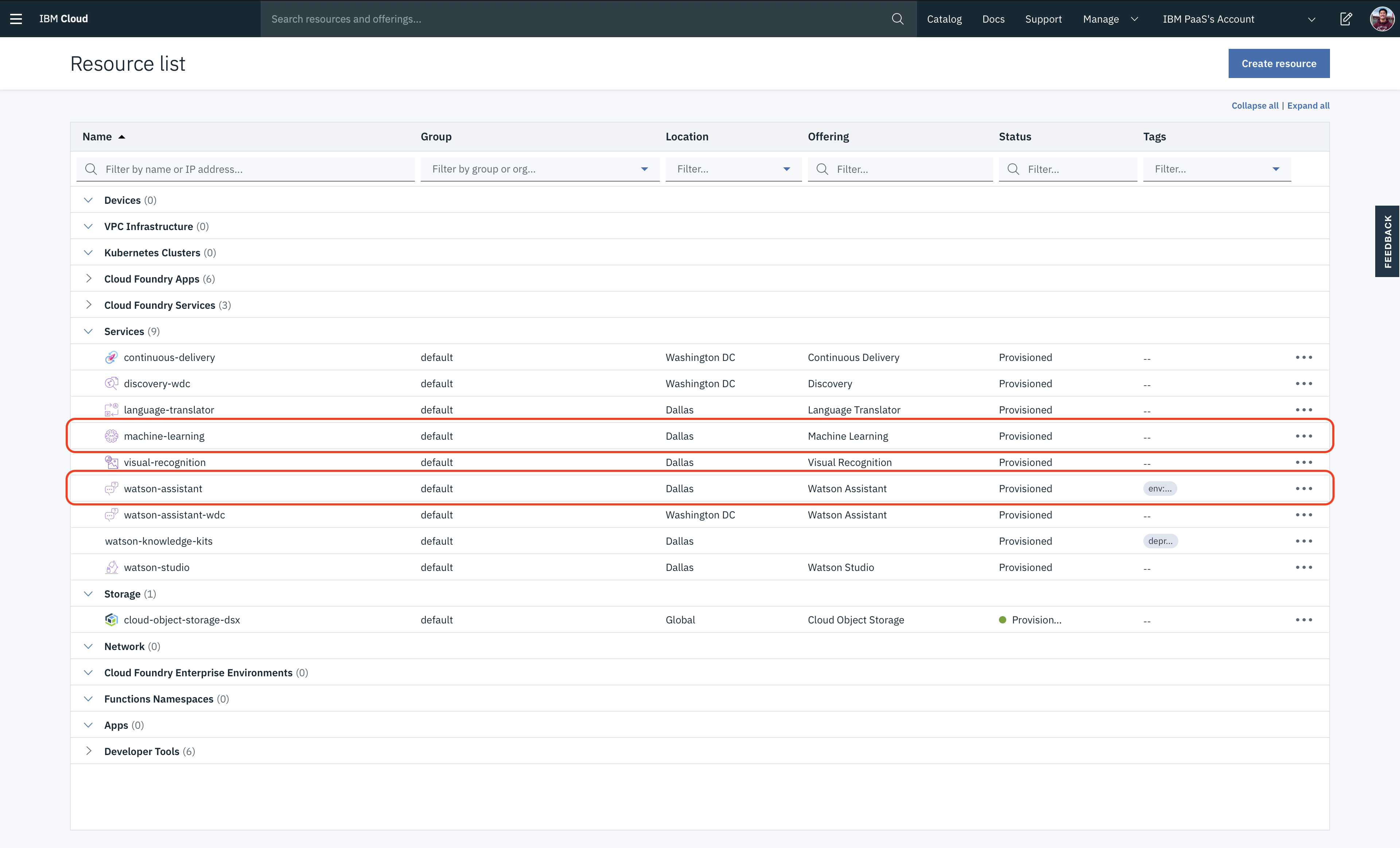Screen dimensions: 1400x848
Task: Go to the Catalog page
Action: [x=944, y=19]
